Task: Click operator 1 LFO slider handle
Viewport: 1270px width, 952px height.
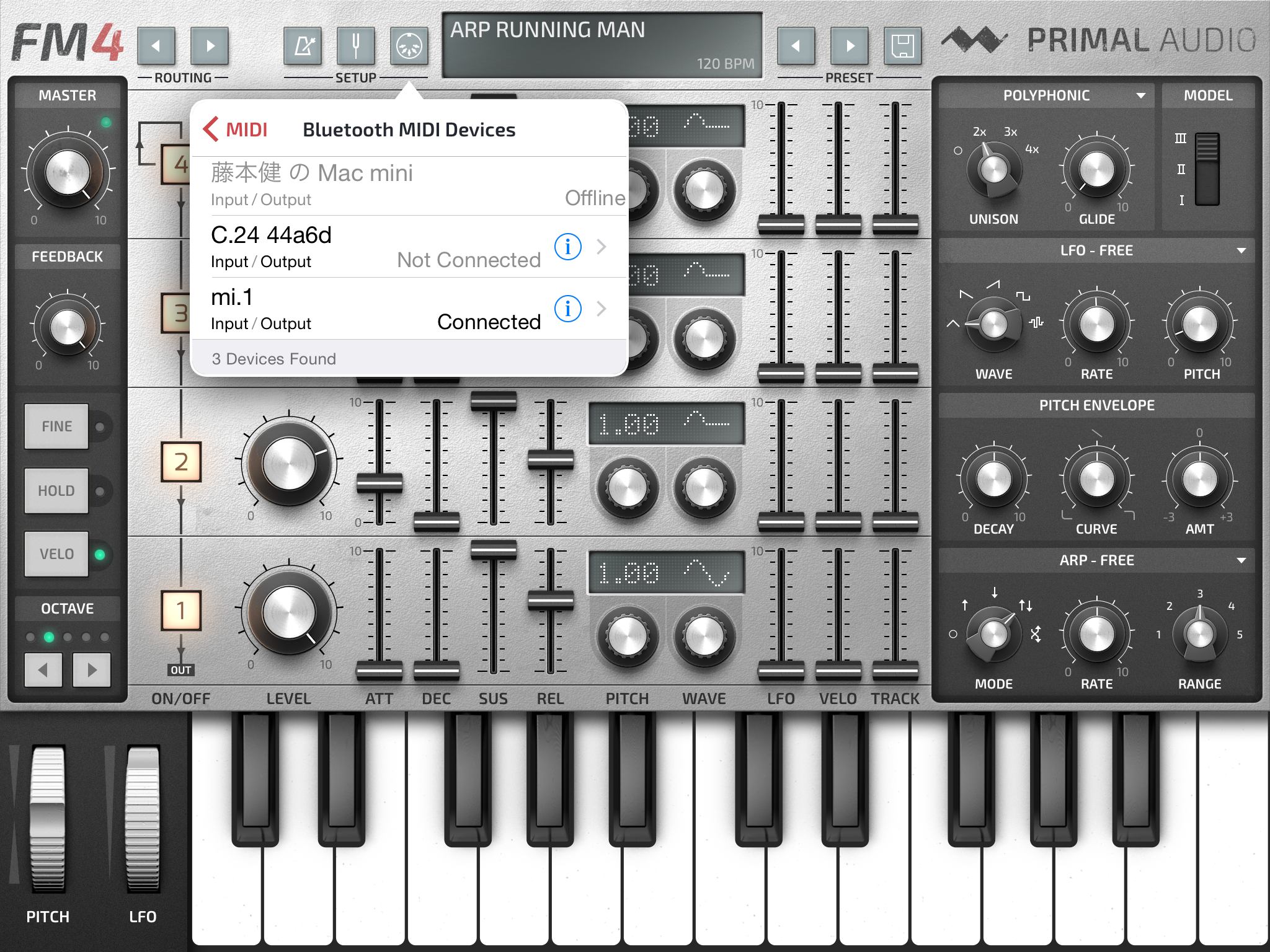Action: click(x=781, y=670)
